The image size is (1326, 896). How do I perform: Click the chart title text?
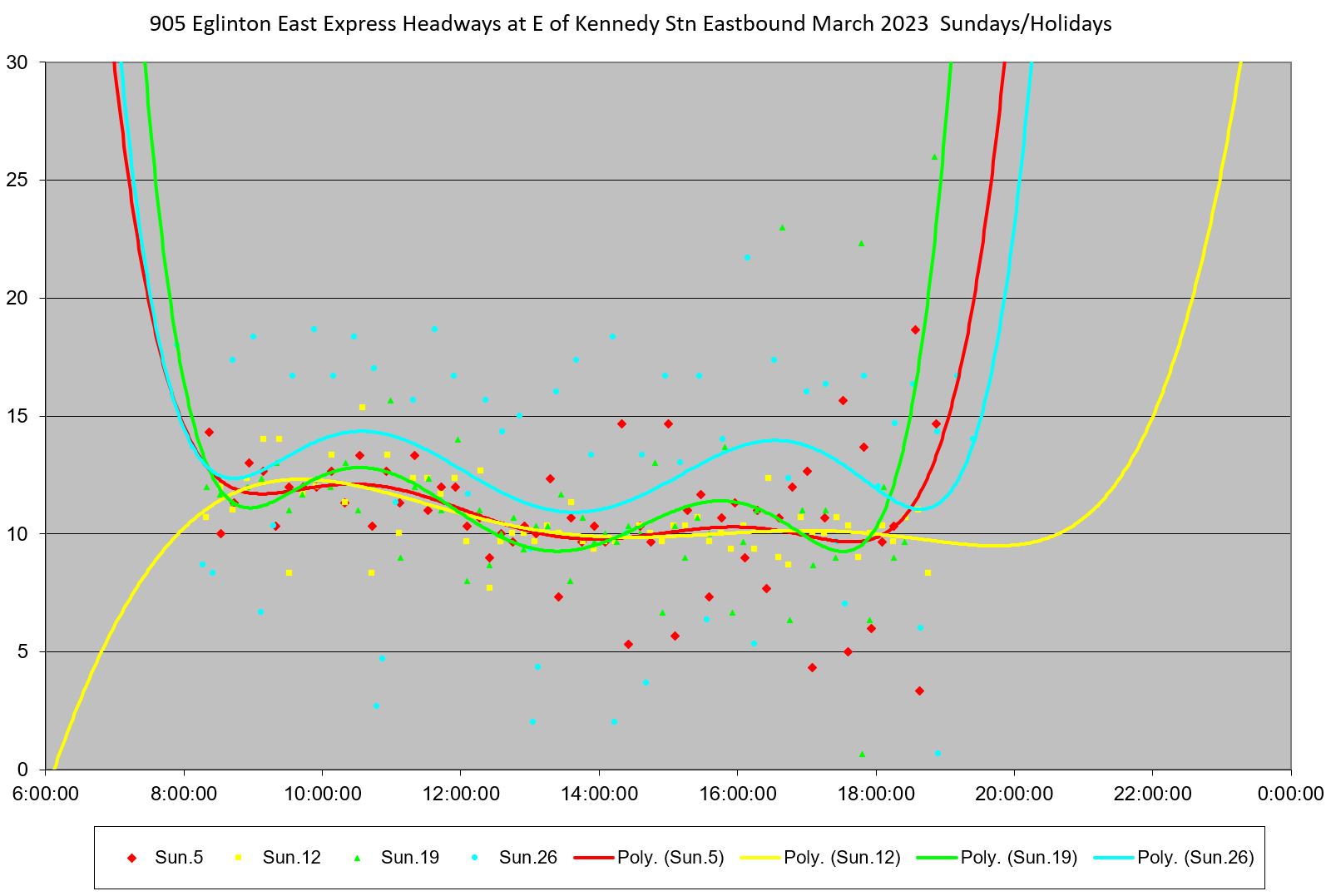click(630, 24)
